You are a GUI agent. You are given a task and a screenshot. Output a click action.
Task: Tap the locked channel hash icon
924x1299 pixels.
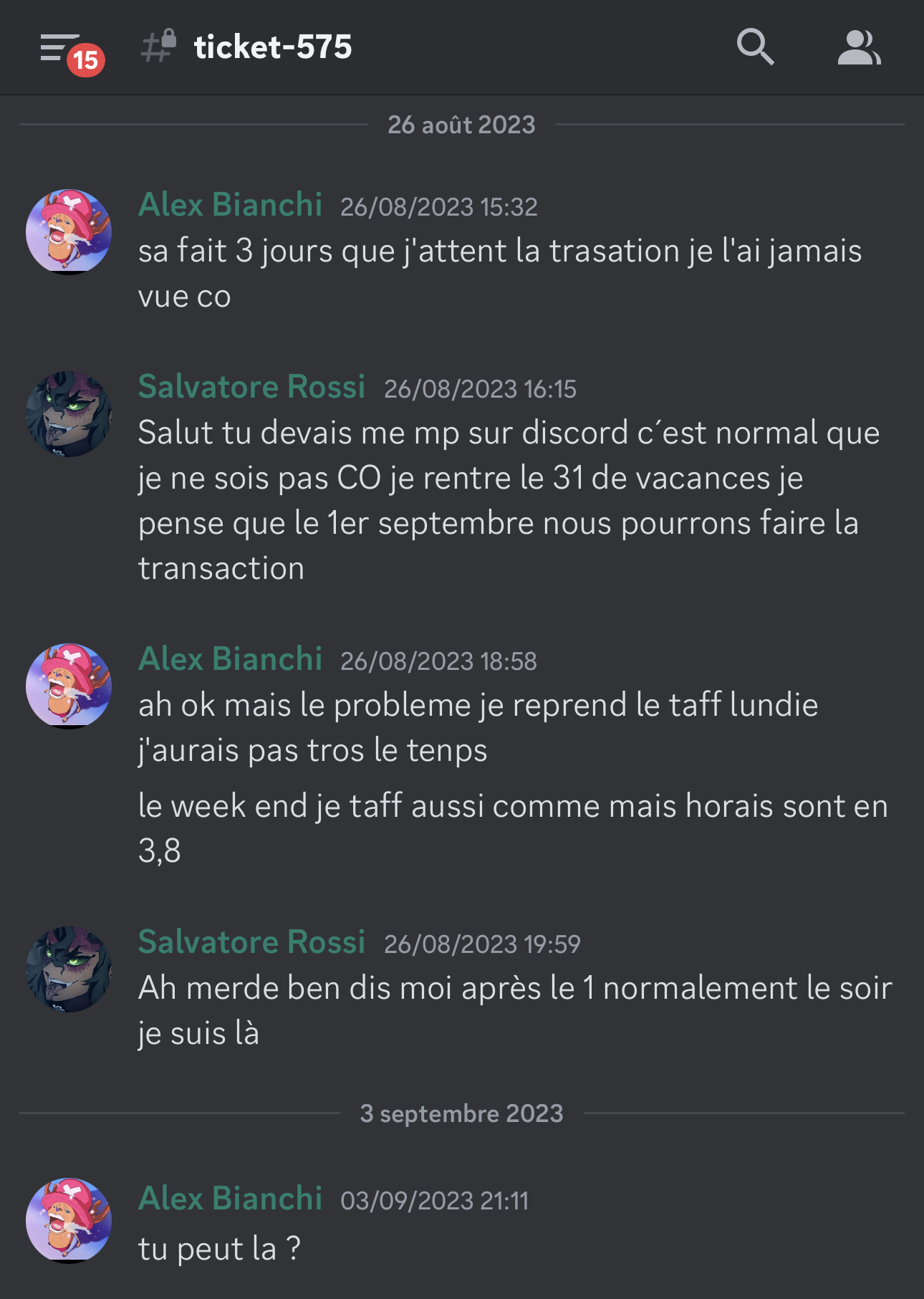pyautogui.click(x=159, y=46)
